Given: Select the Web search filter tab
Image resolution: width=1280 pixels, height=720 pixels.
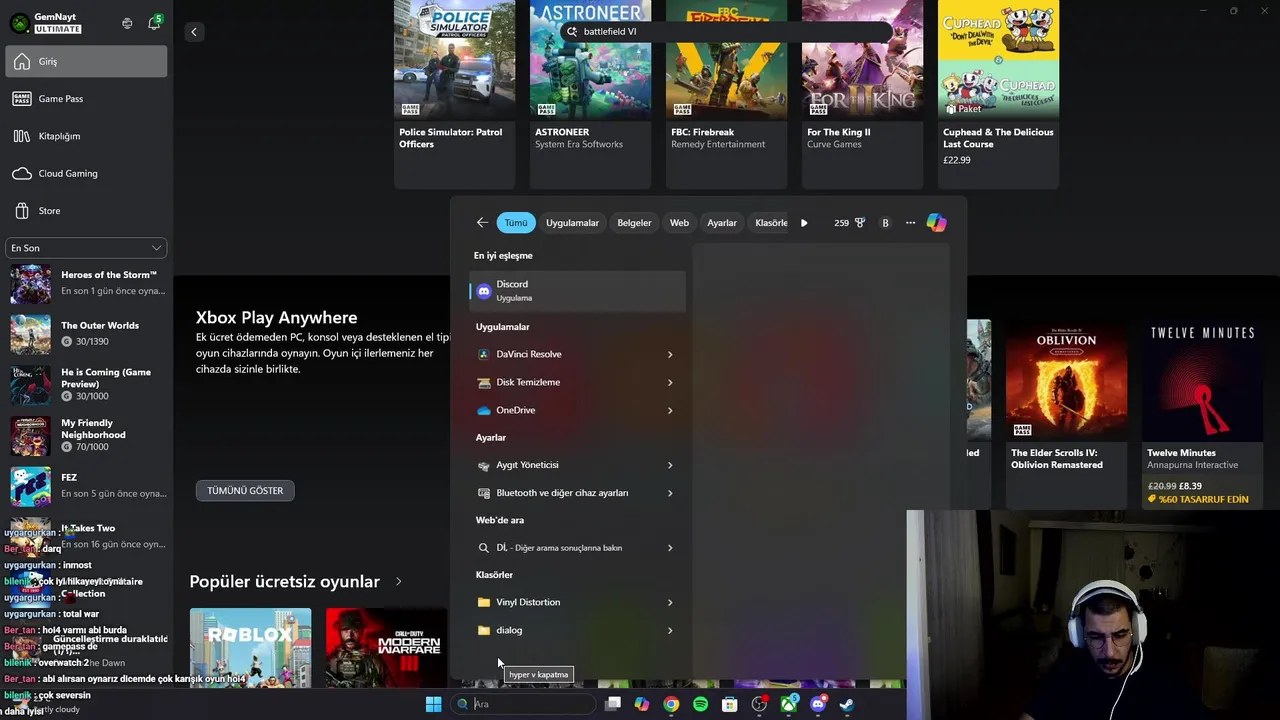Looking at the screenshot, I should pos(679,223).
